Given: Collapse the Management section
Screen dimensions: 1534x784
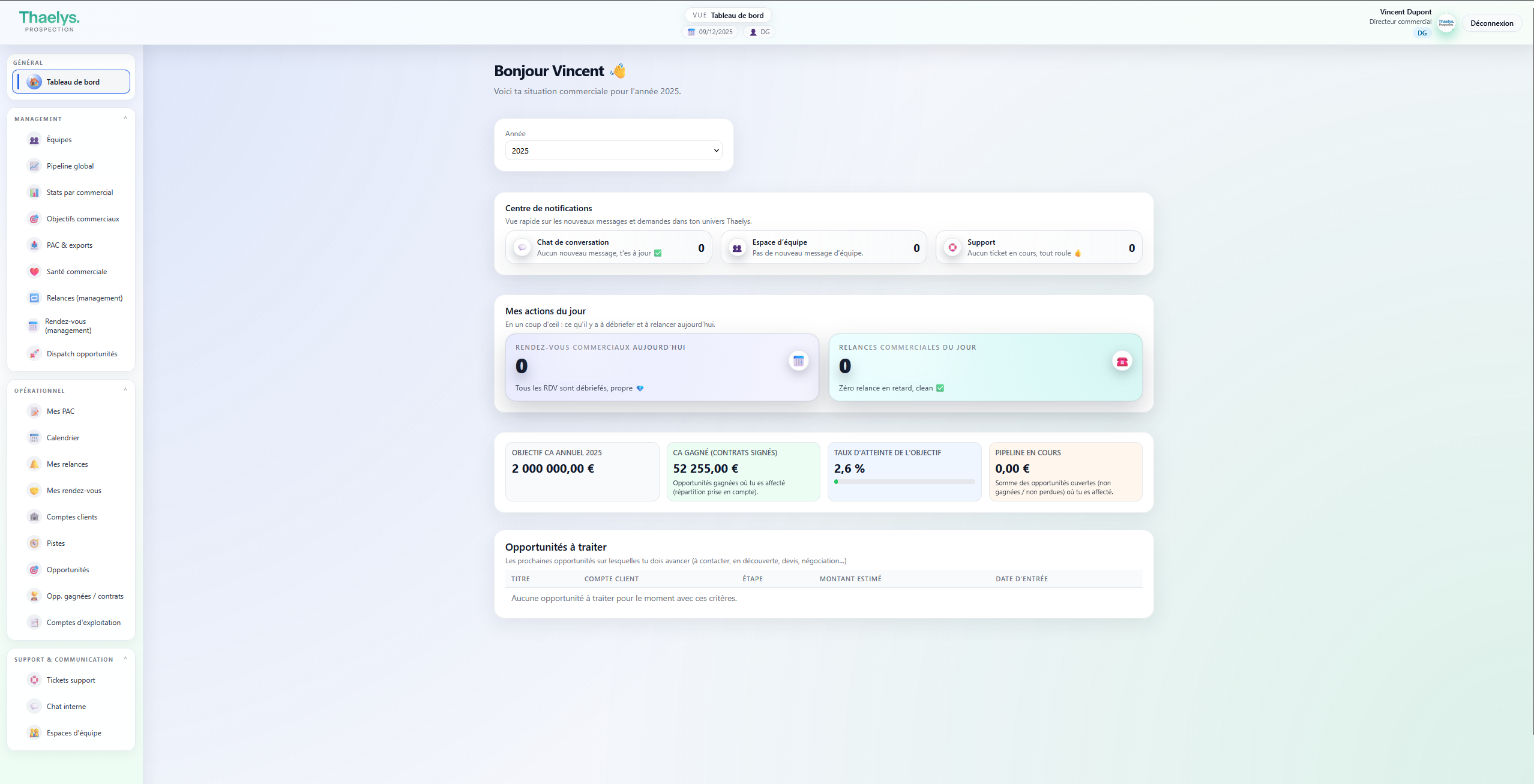Looking at the screenshot, I should (125, 118).
